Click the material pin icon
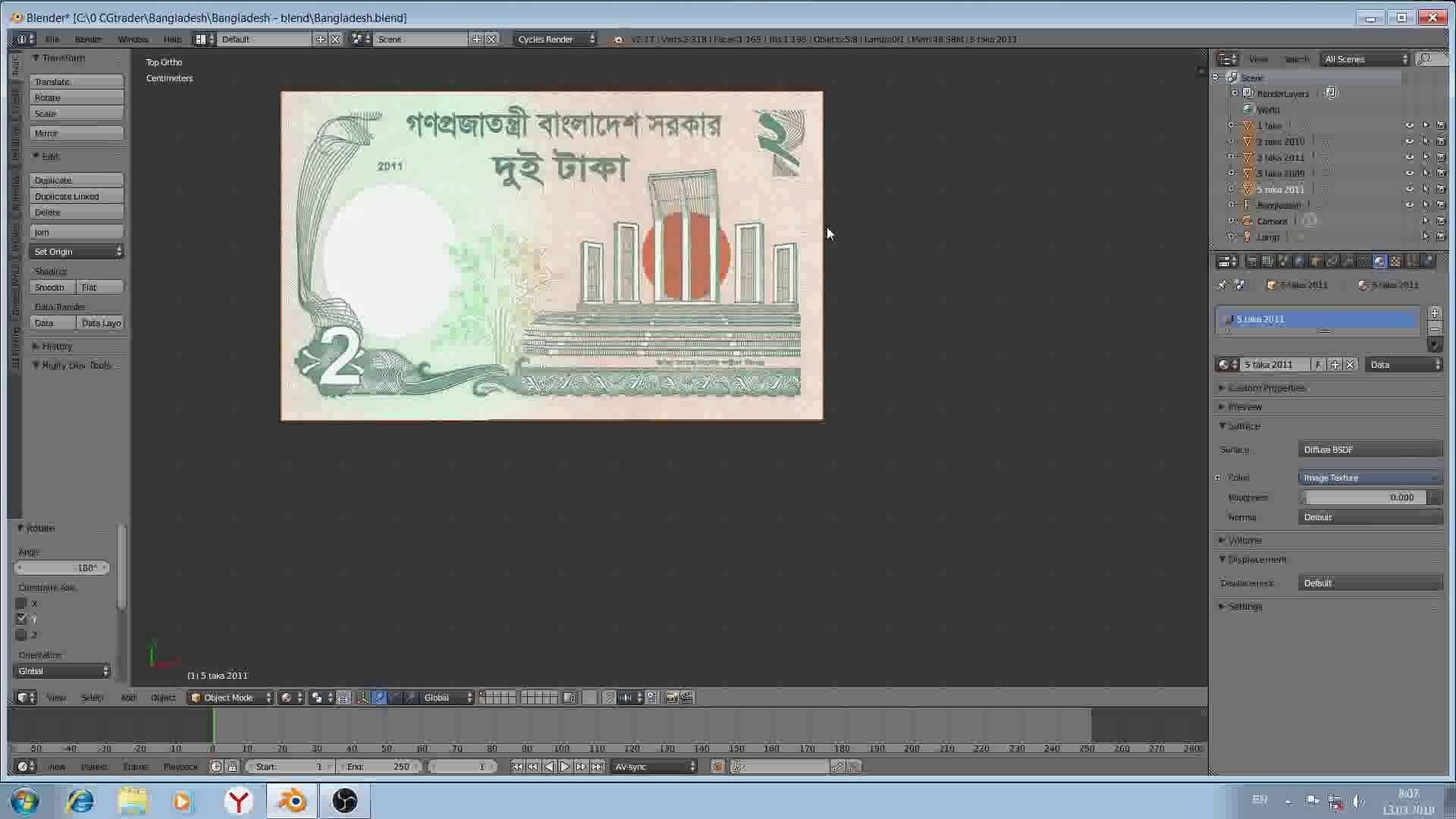 tap(1222, 285)
